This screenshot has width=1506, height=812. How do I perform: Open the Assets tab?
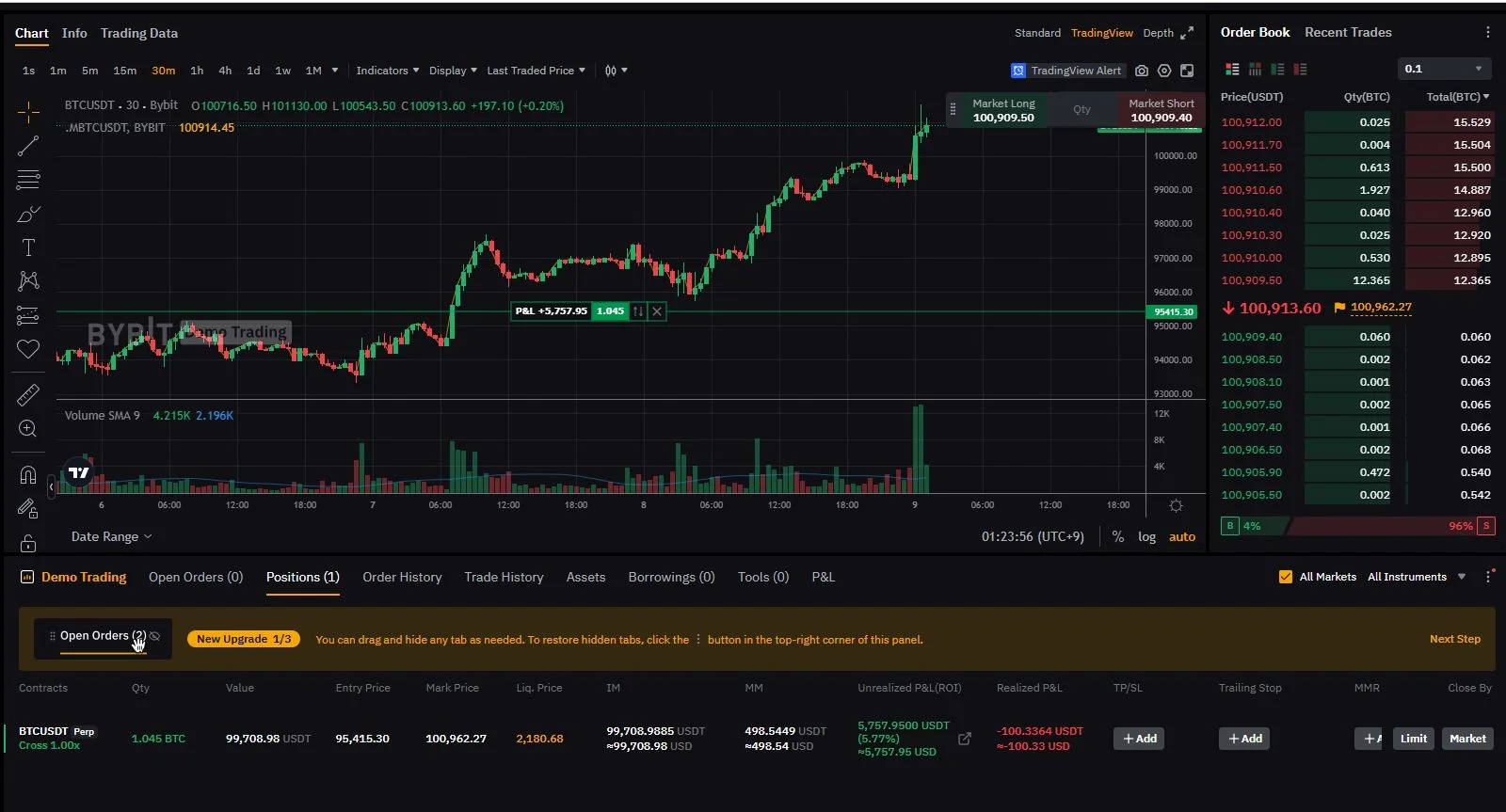585,577
